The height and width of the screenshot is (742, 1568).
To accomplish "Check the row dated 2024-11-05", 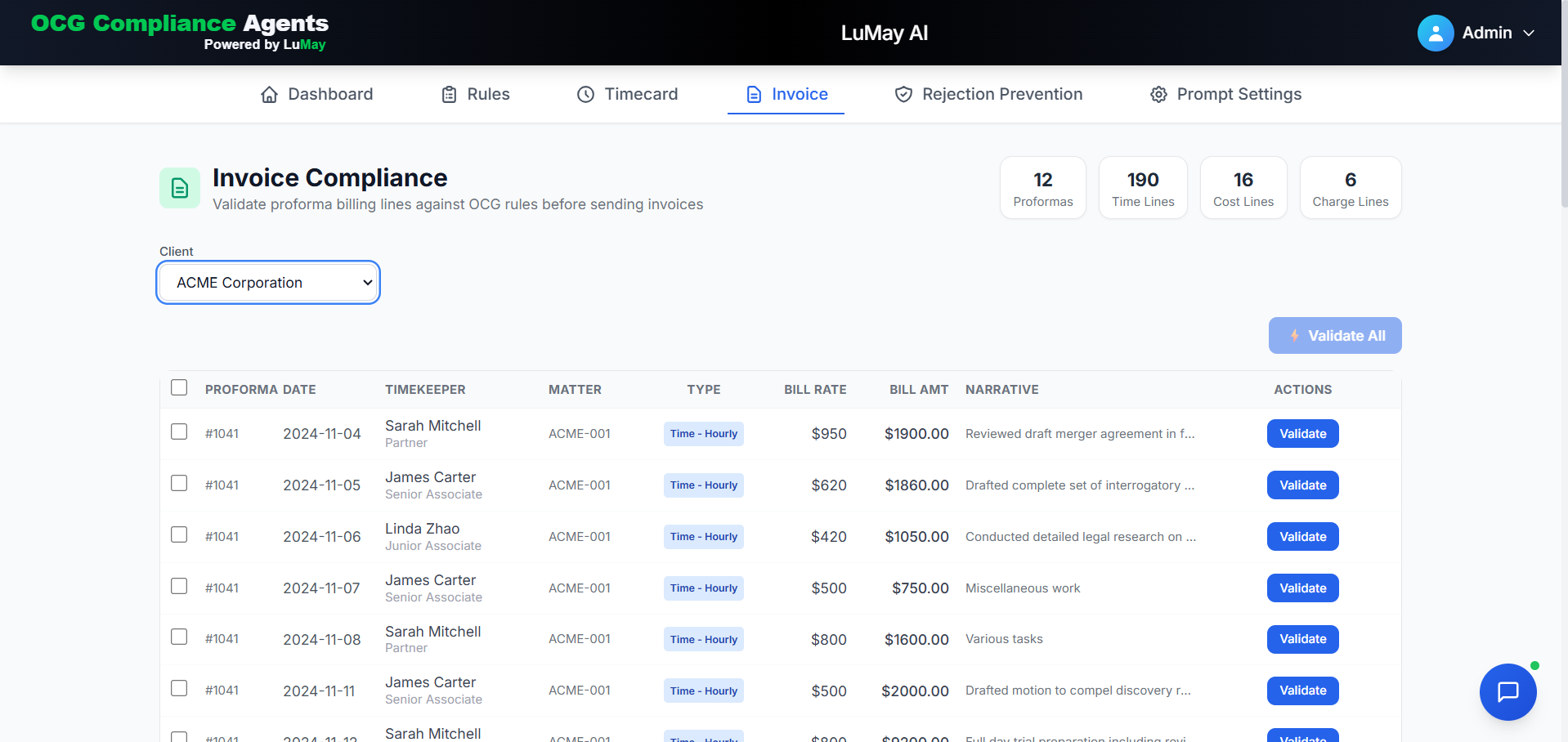I will 179,483.
